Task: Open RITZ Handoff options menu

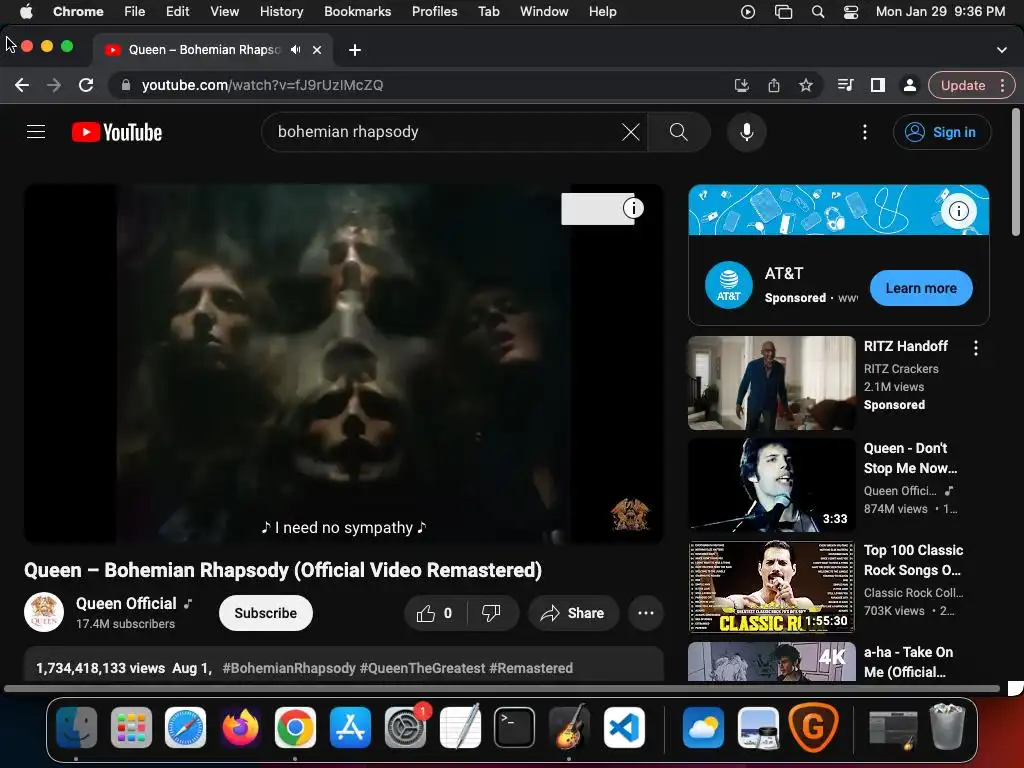Action: point(976,348)
